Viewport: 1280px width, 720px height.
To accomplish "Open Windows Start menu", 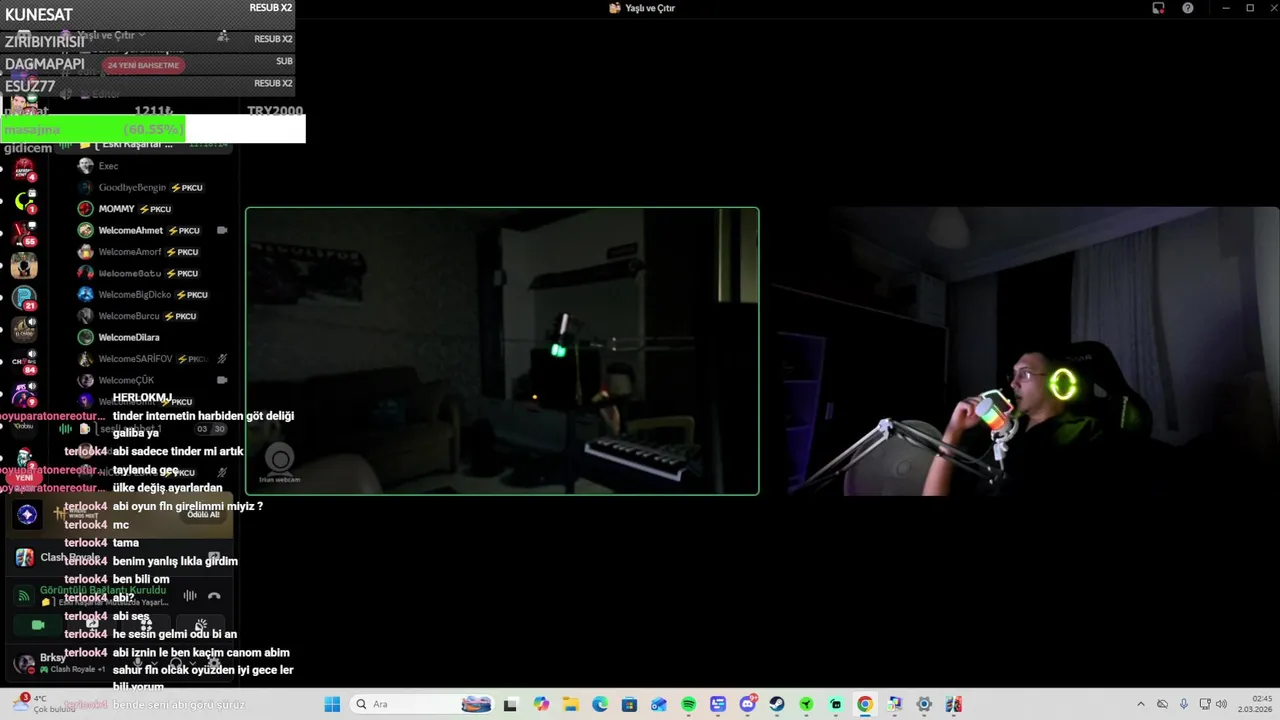I will [x=332, y=704].
